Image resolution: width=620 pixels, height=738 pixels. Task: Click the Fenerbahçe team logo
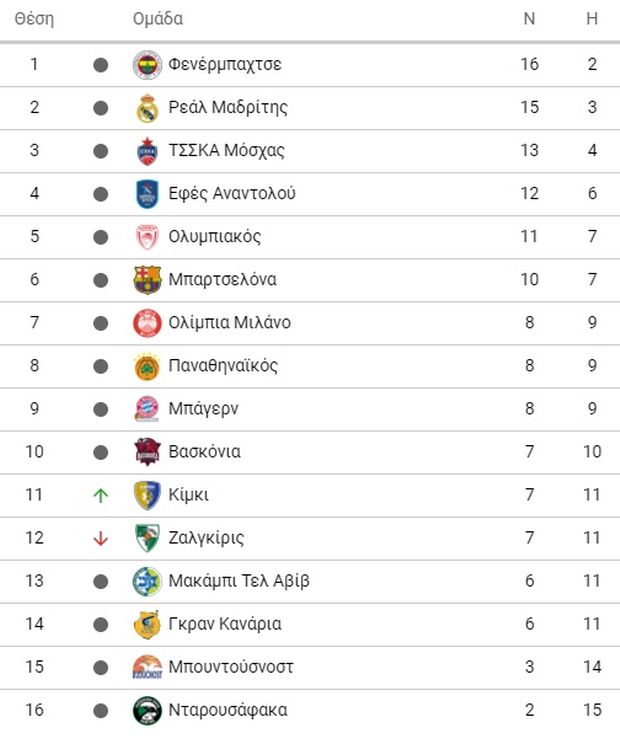147,64
